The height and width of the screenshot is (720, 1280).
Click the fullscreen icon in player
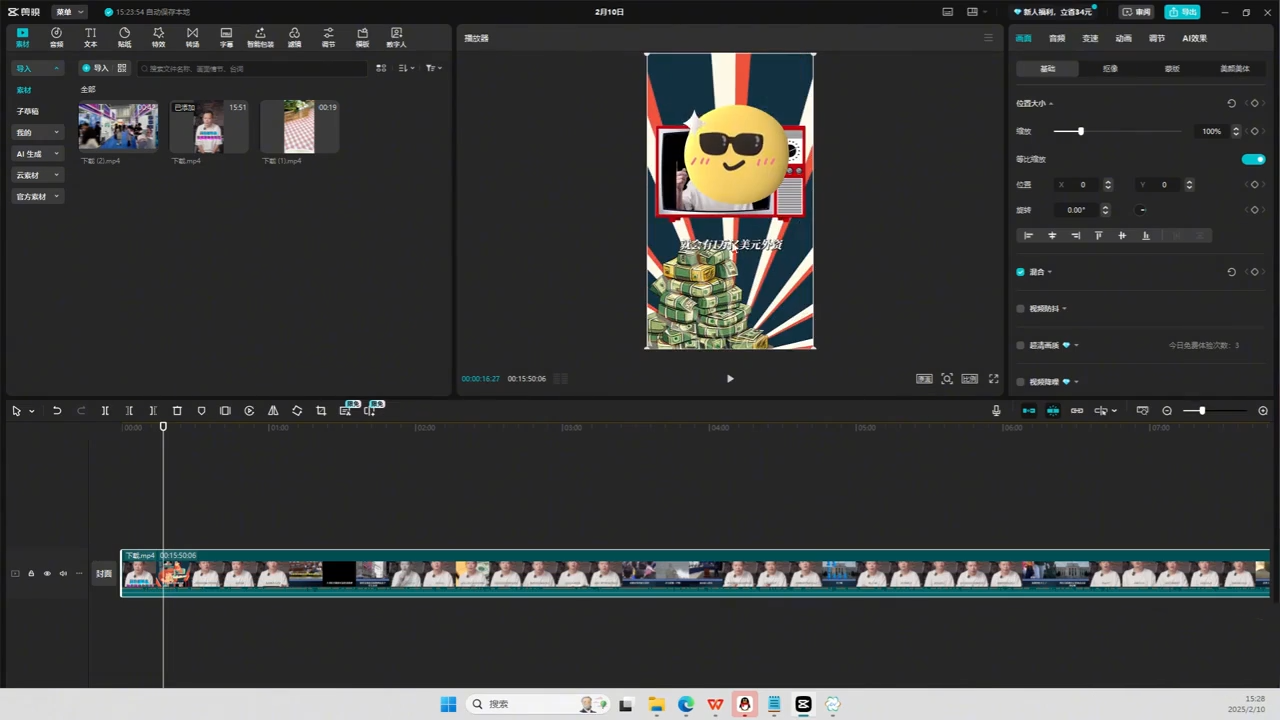[x=994, y=379]
